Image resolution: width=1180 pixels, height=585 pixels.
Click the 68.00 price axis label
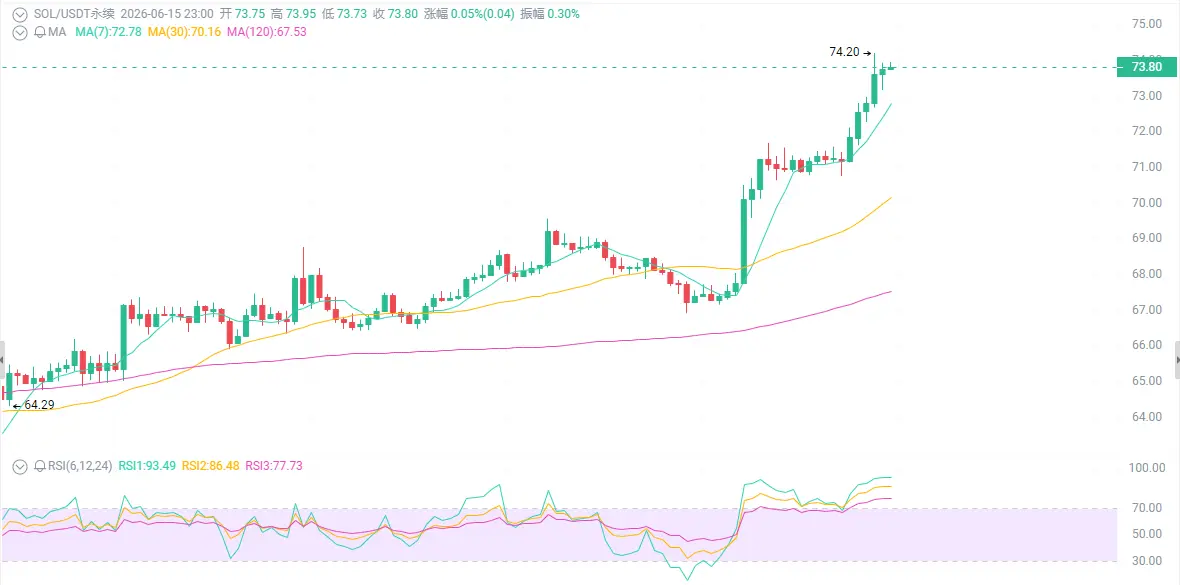point(1148,274)
